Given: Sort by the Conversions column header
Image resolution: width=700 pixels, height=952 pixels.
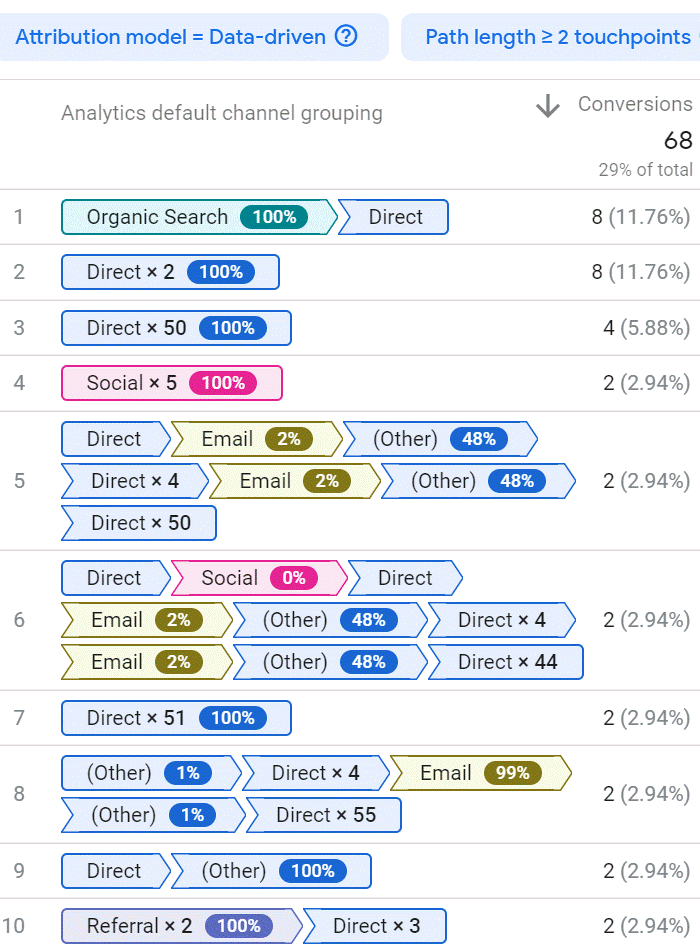Looking at the screenshot, I should 634,104.
